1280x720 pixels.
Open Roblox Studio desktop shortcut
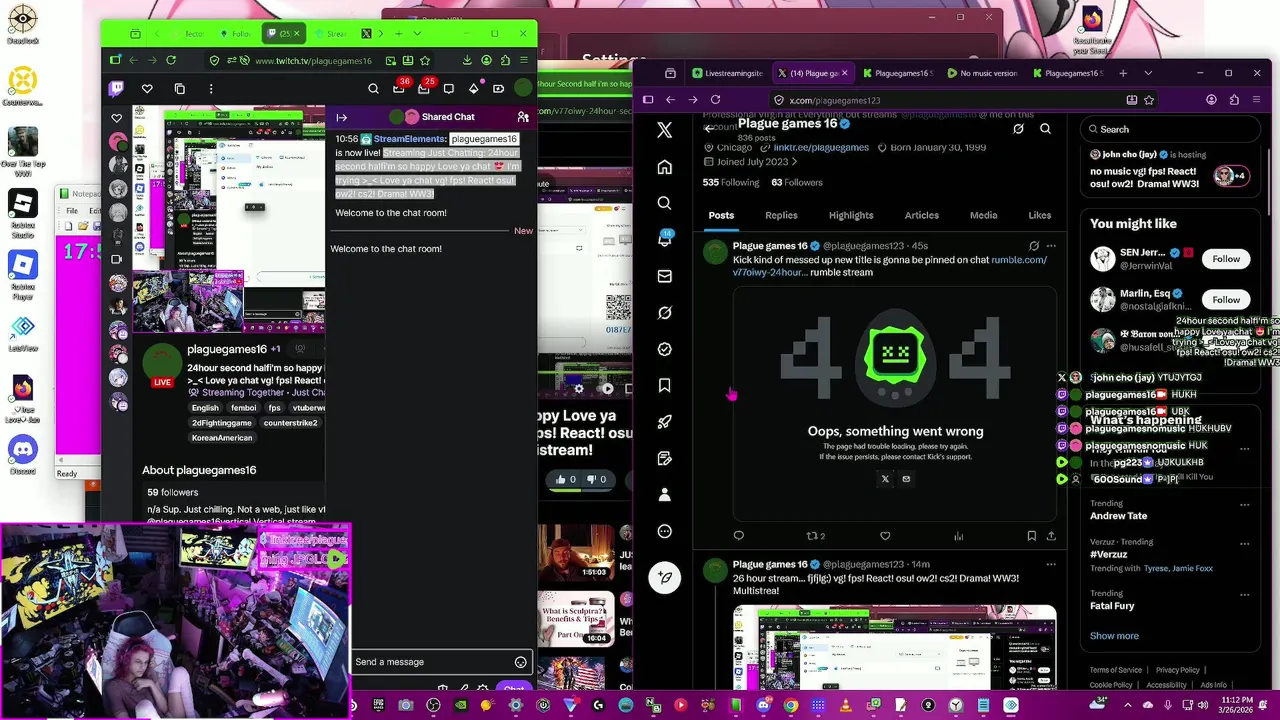click(22, 211)
